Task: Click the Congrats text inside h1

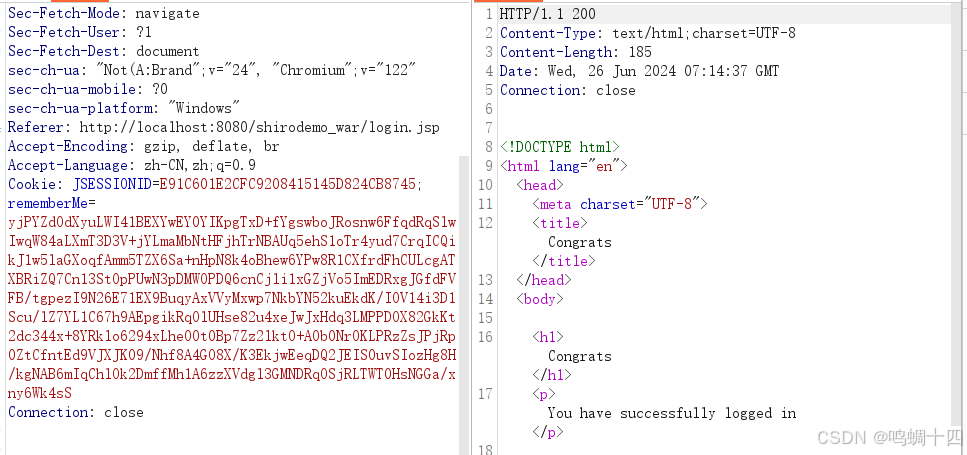Action: (580, 356)
